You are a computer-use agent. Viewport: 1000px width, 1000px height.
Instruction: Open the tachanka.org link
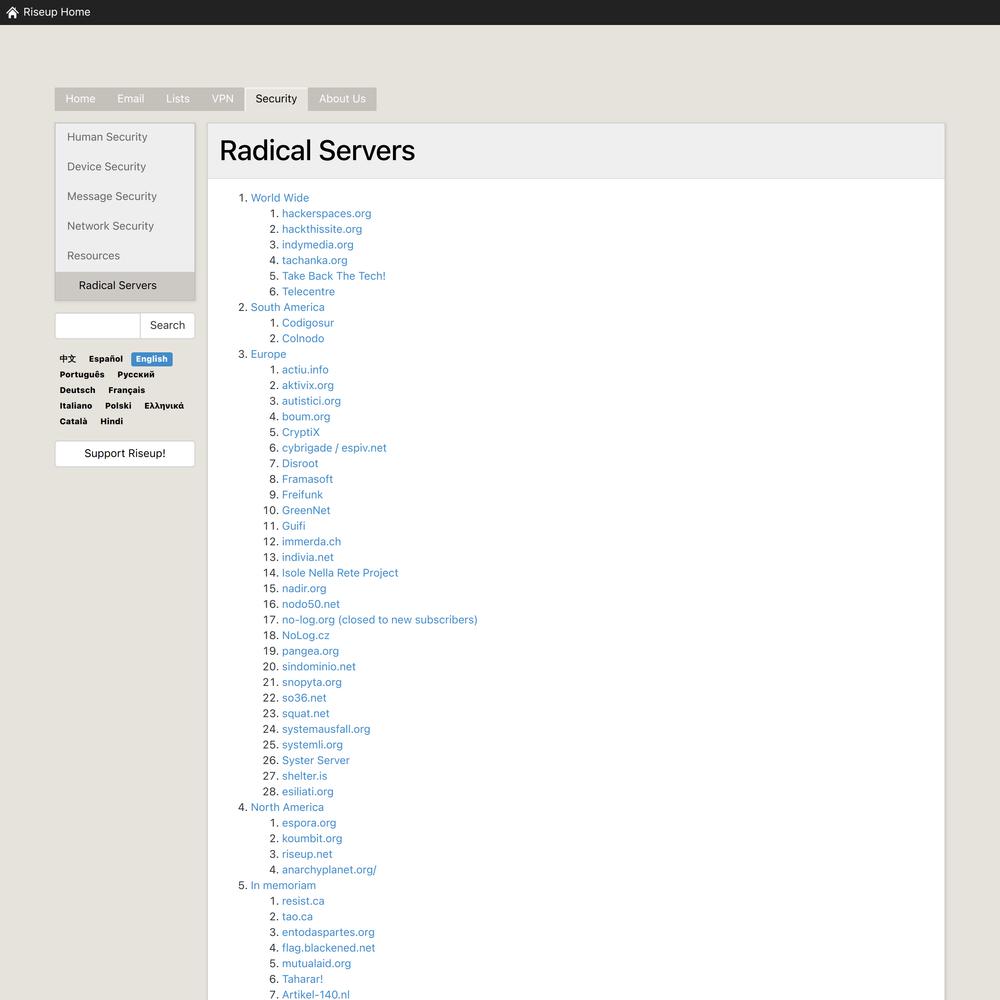[x=315, y=260]
